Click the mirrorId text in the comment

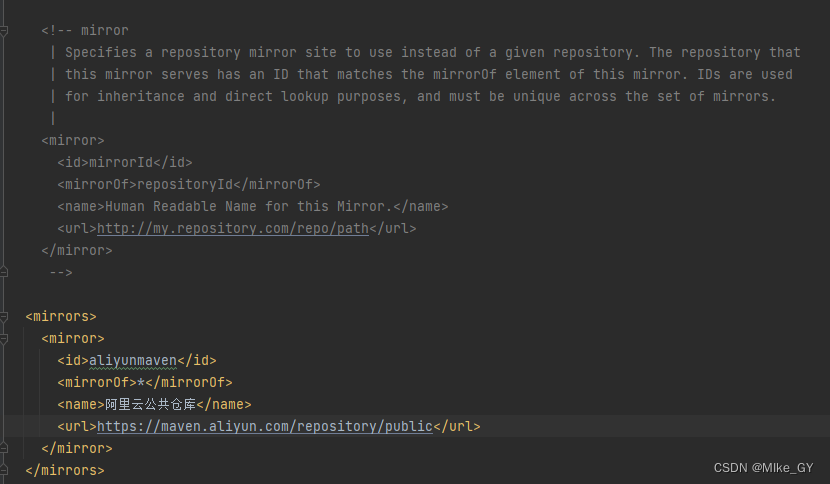tap(120, 162)
